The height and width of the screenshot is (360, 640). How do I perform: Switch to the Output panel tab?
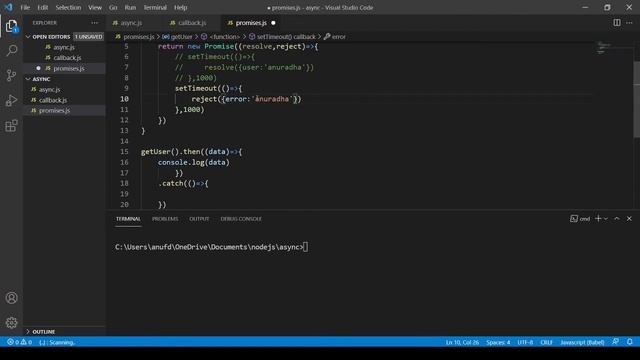pyautogui.click(x=199, y=219)
